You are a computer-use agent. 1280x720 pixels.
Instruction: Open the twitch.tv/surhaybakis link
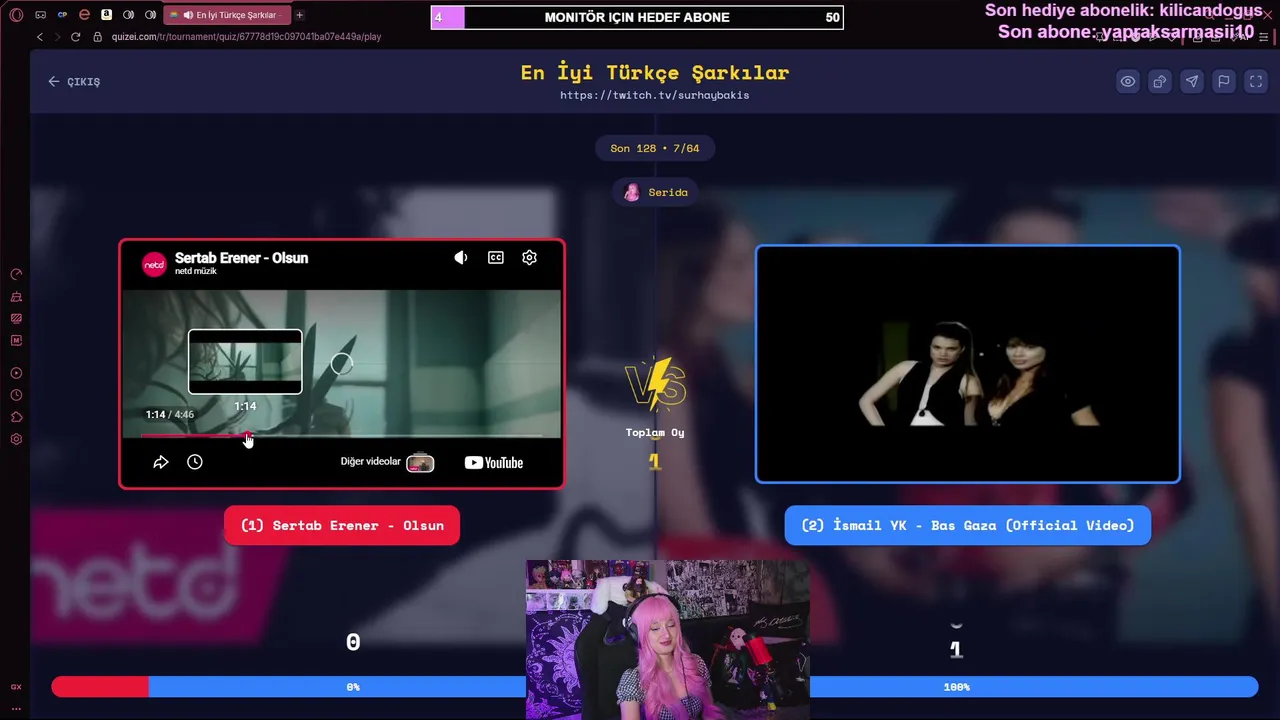pyautogui.click(x=654, y=95)
